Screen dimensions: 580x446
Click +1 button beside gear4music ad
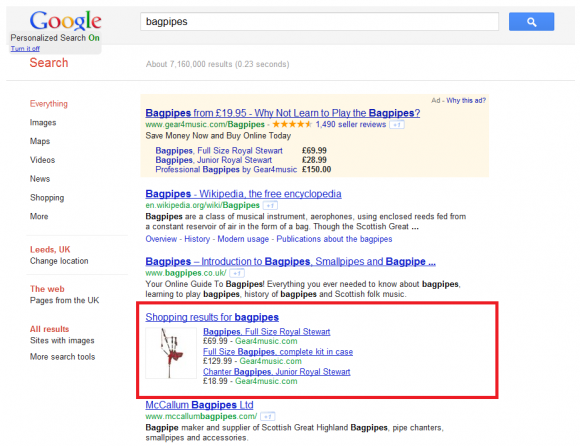point(397,125)
